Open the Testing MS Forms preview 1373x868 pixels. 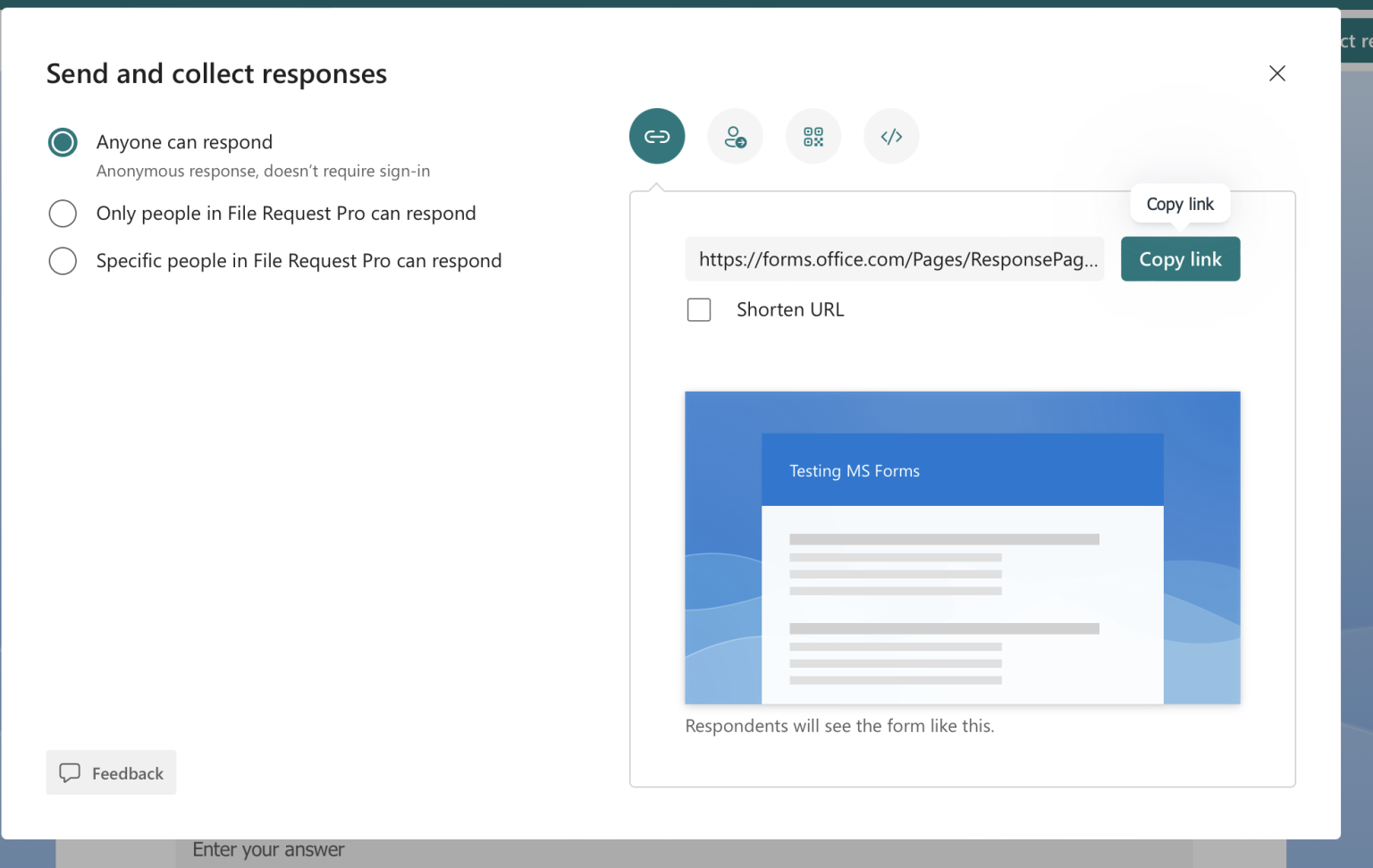pyautogui.click(x=962, y=546)
